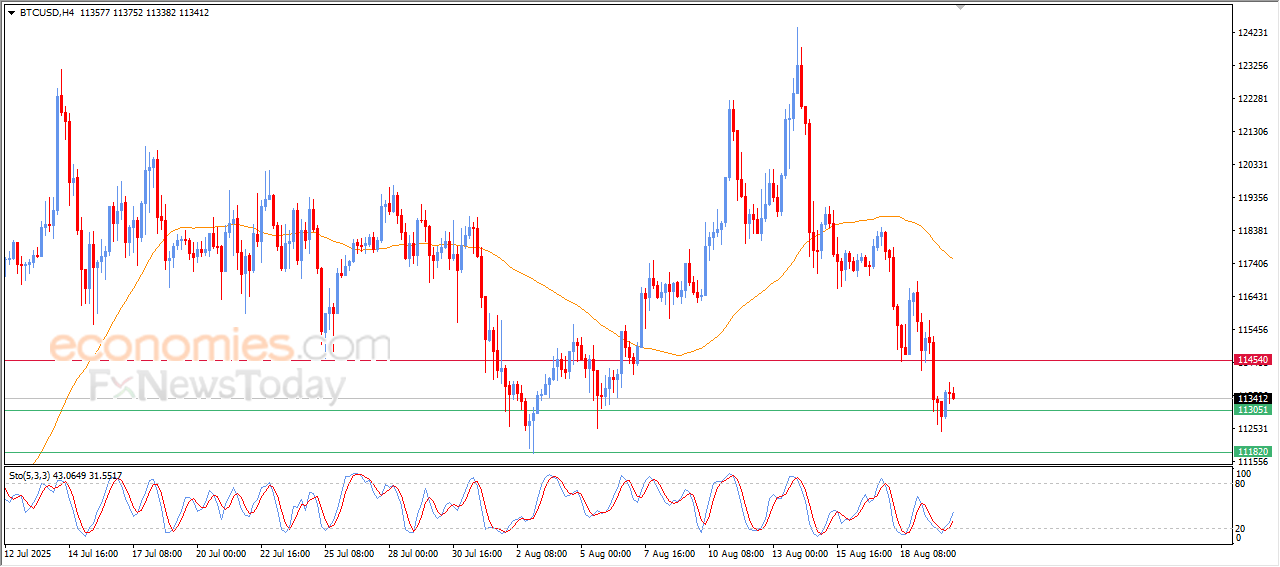Screen dimensions: 1280x567
Task: Click the 28 Jul 00:00 time label
Action: click(413, 552)
